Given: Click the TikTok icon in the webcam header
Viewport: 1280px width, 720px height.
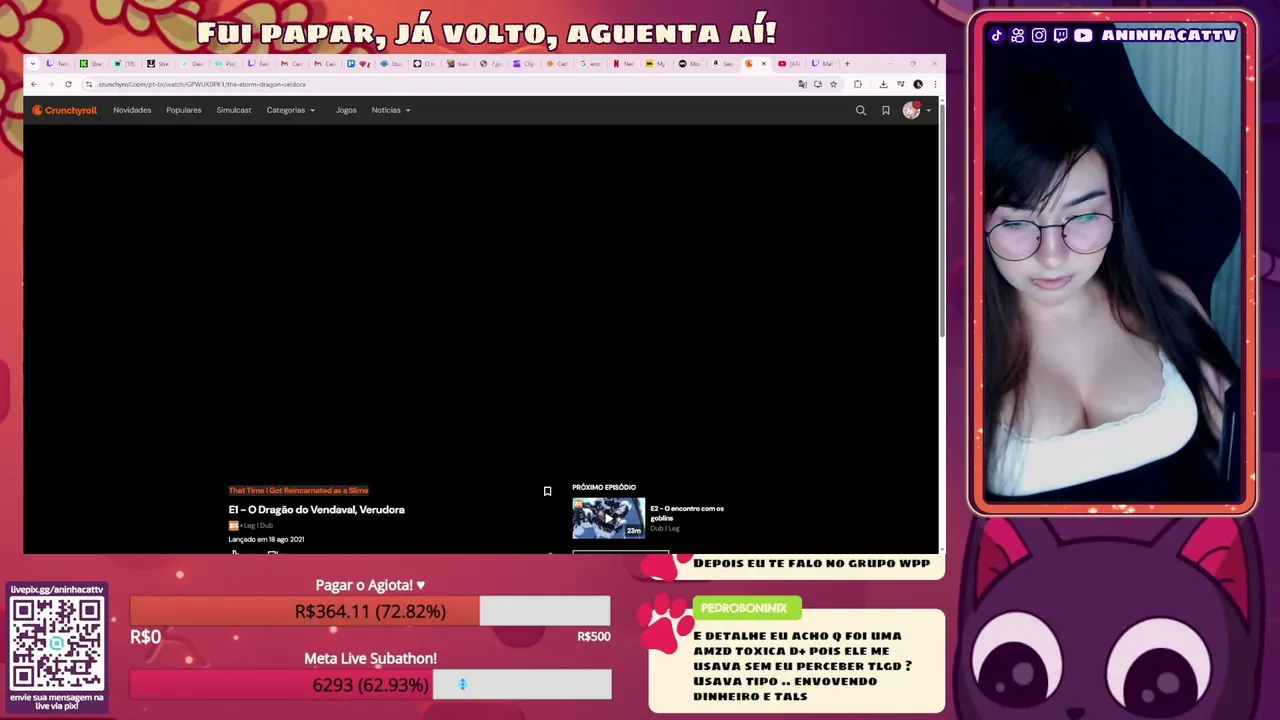Looking at the screenshot, I should 996,35.
